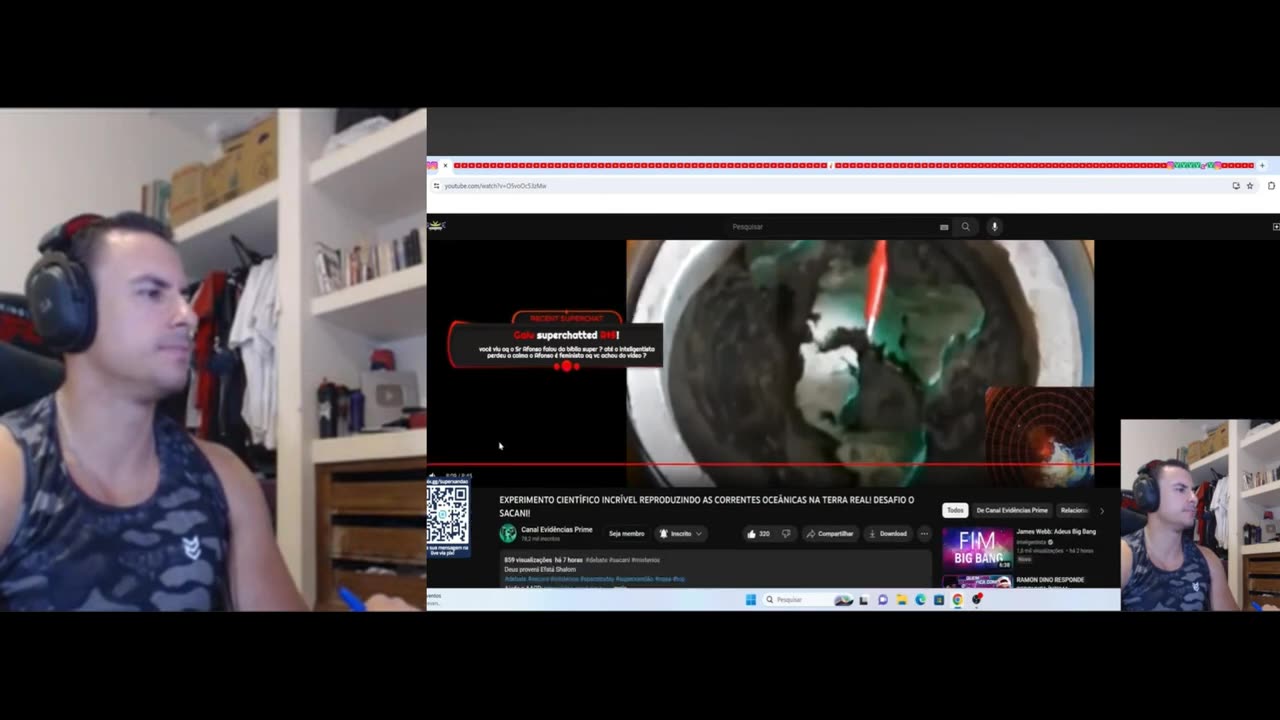Click the YouTube create icon at right

pyautogui.click(x=1275, y=227)
